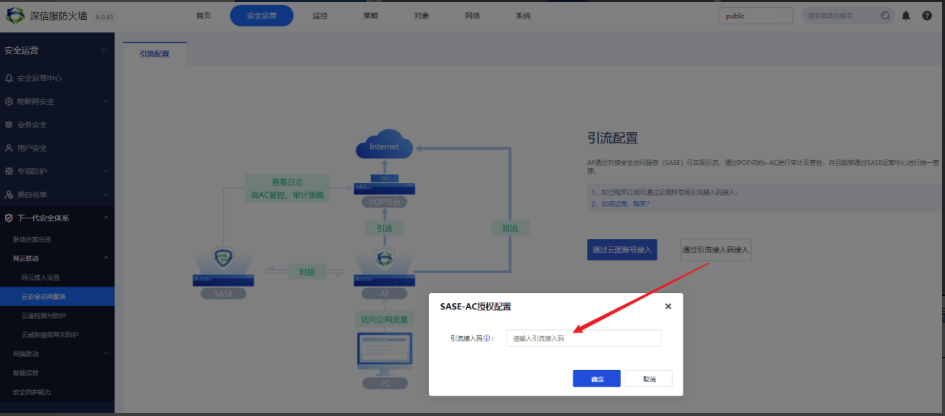Open the notification bell in the top bar
The image size is (945, 416).
coord(905,16)
